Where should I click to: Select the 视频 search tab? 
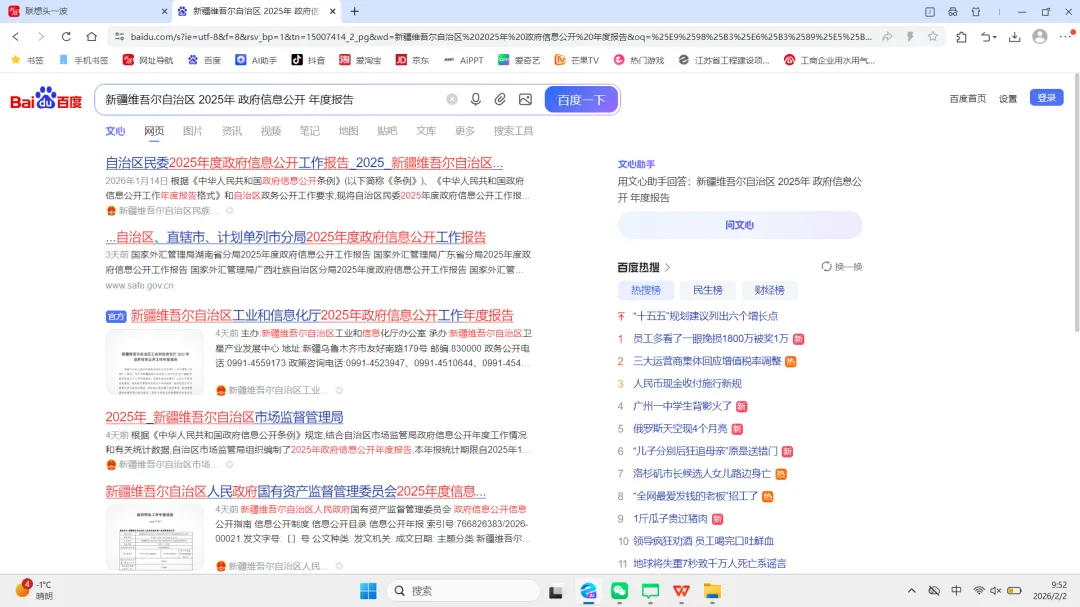[271, 131]
